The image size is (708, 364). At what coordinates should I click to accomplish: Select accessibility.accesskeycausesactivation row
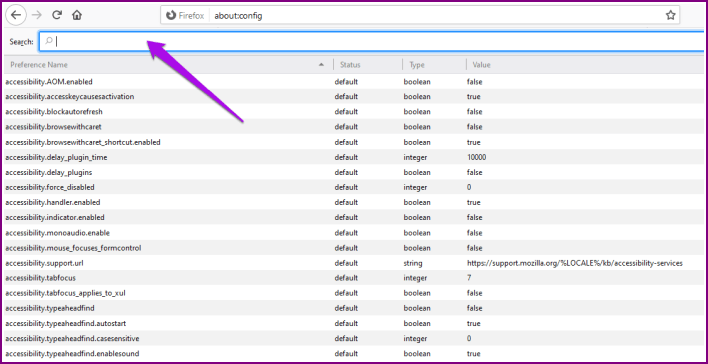(354, 97)
